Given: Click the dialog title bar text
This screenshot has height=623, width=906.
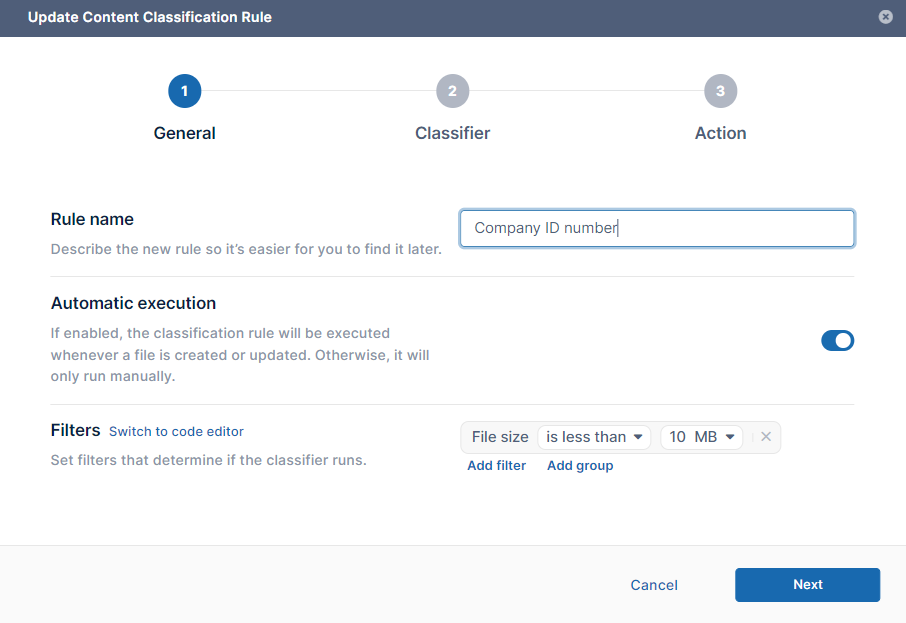Looking at the screenshot, I should (150, 17).
